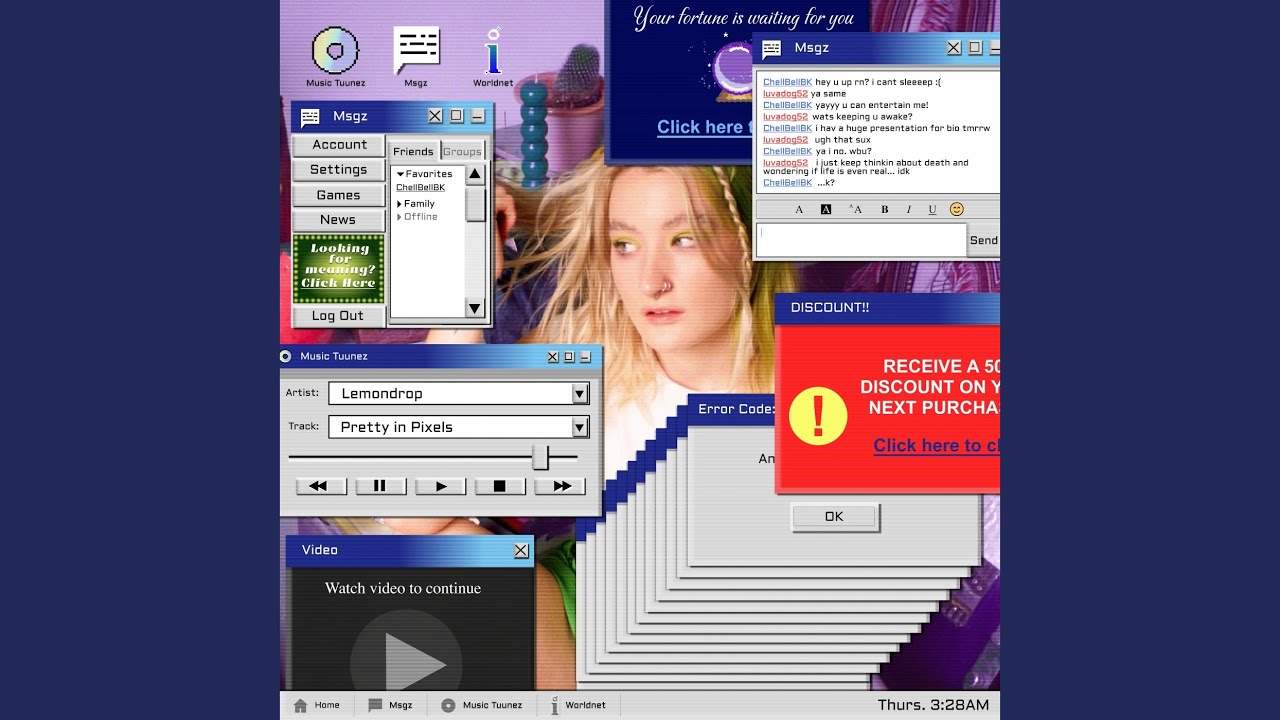Change font size with the double-A icon
This screenshot has height=720, width=1280.
[x=855, y=209]
